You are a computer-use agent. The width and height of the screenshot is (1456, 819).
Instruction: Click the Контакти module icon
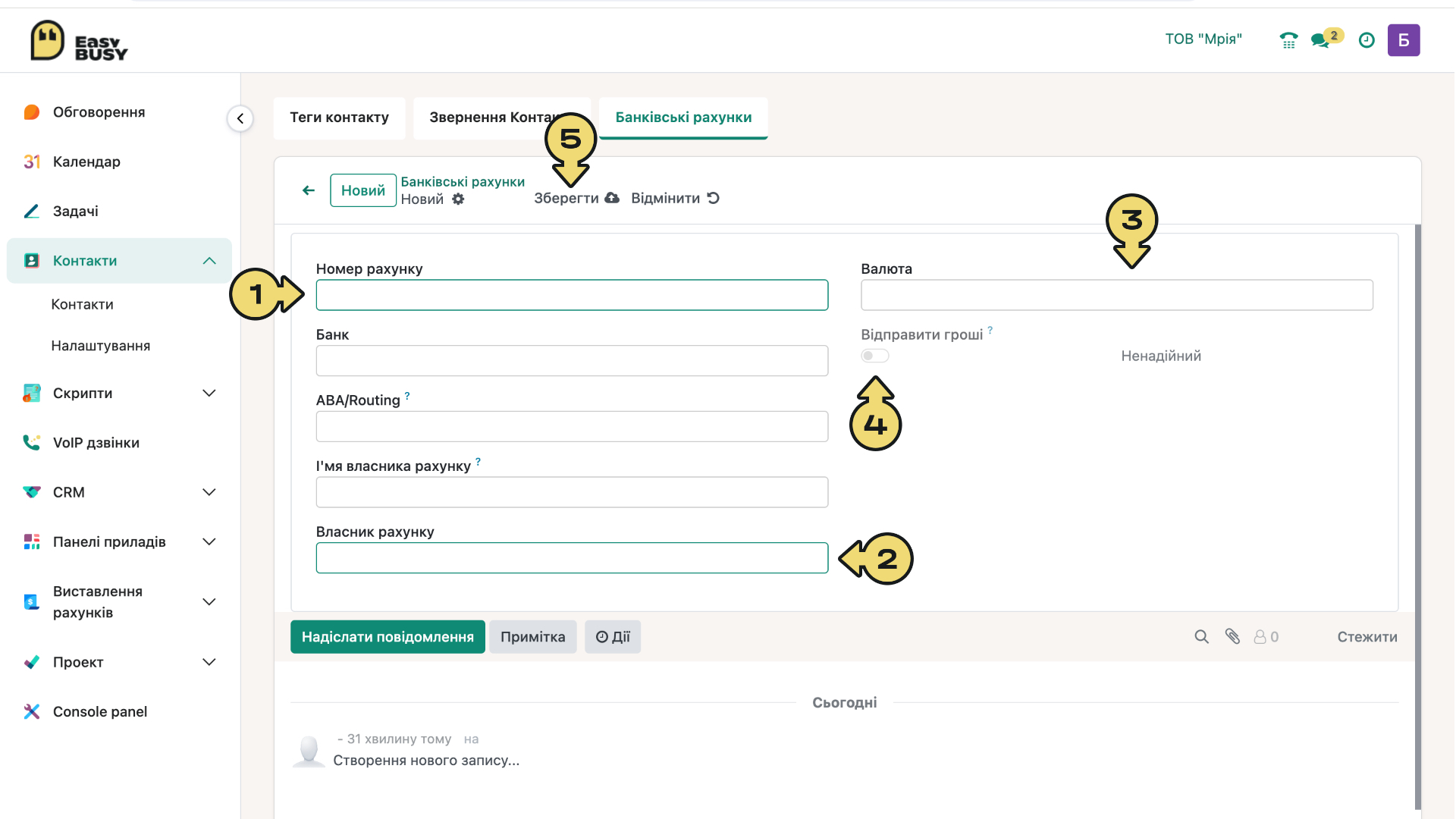(32, 261)
